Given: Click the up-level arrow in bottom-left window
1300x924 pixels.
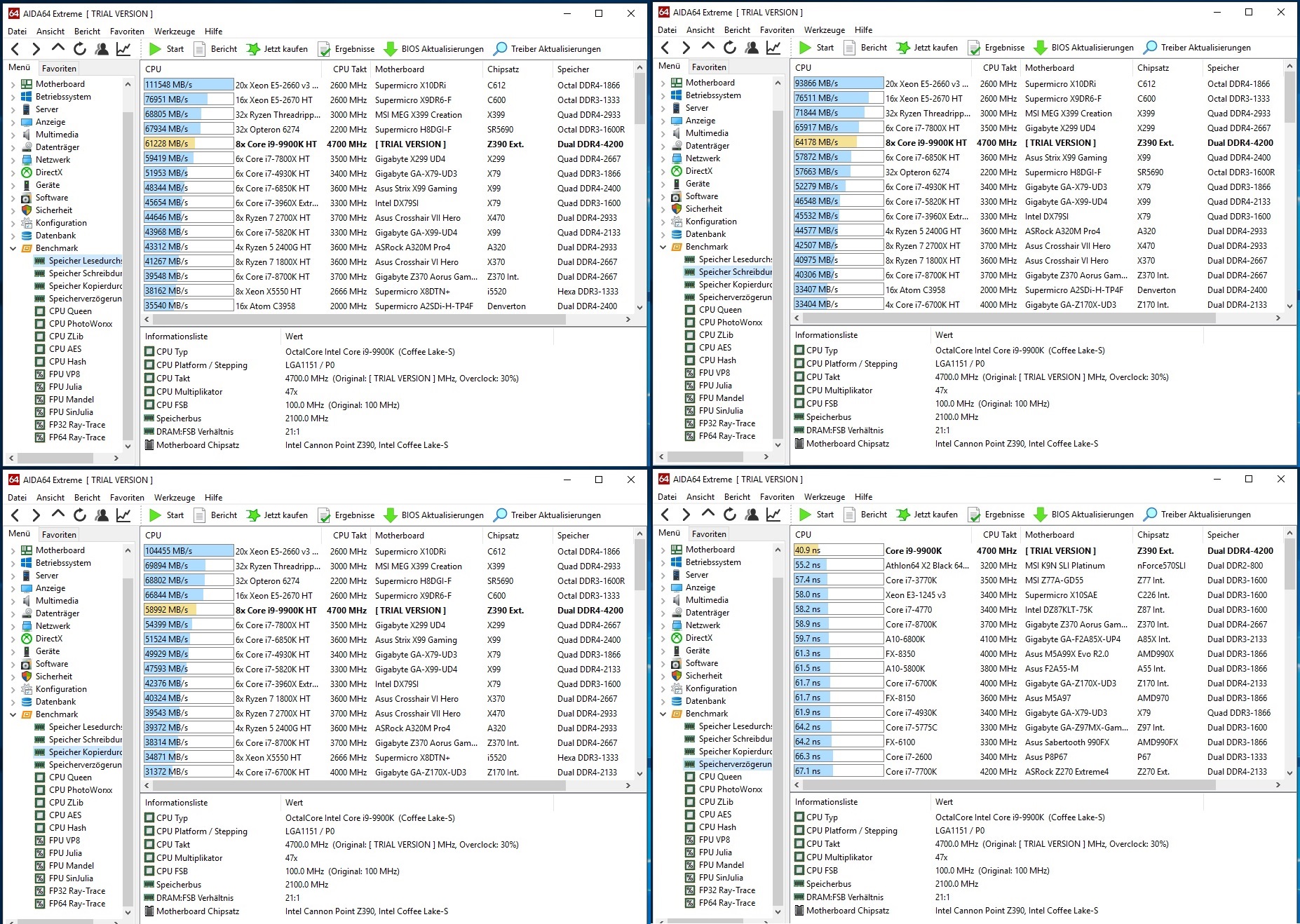Looking at the screenshot, I should click(x=58, y=515).
